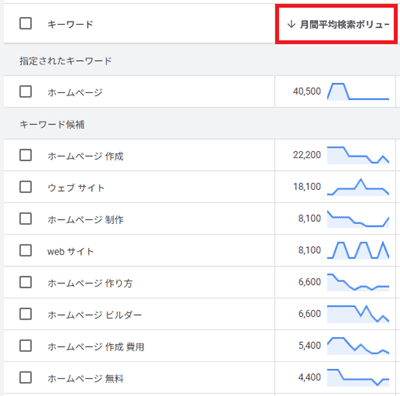
Task: Open trend sparkline for ウェブ サイト row
Action: [358, 187]
